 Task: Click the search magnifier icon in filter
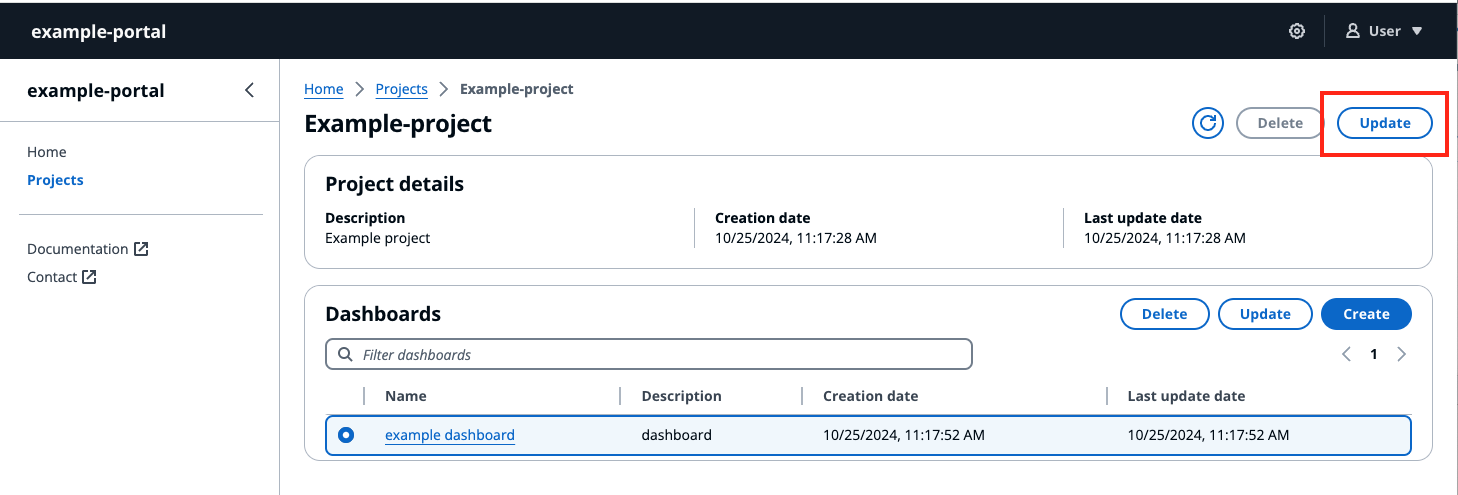345,354
